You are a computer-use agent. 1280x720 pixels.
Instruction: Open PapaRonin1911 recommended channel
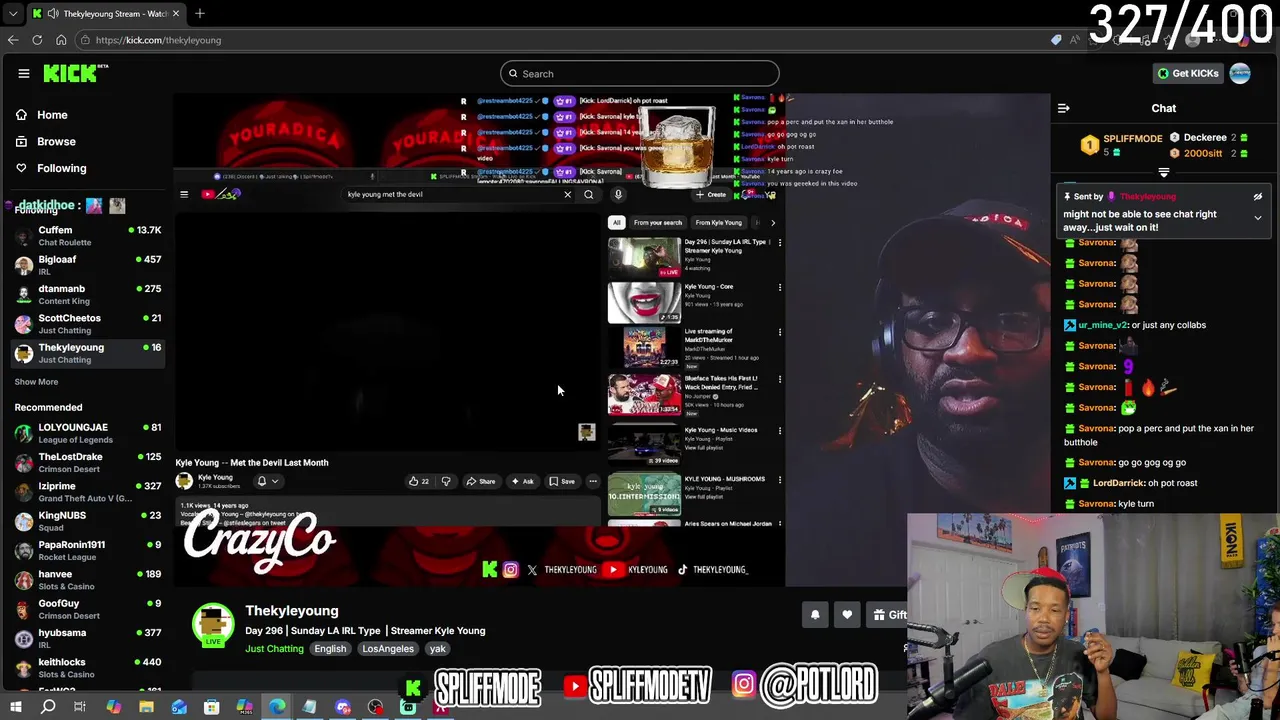87,551
